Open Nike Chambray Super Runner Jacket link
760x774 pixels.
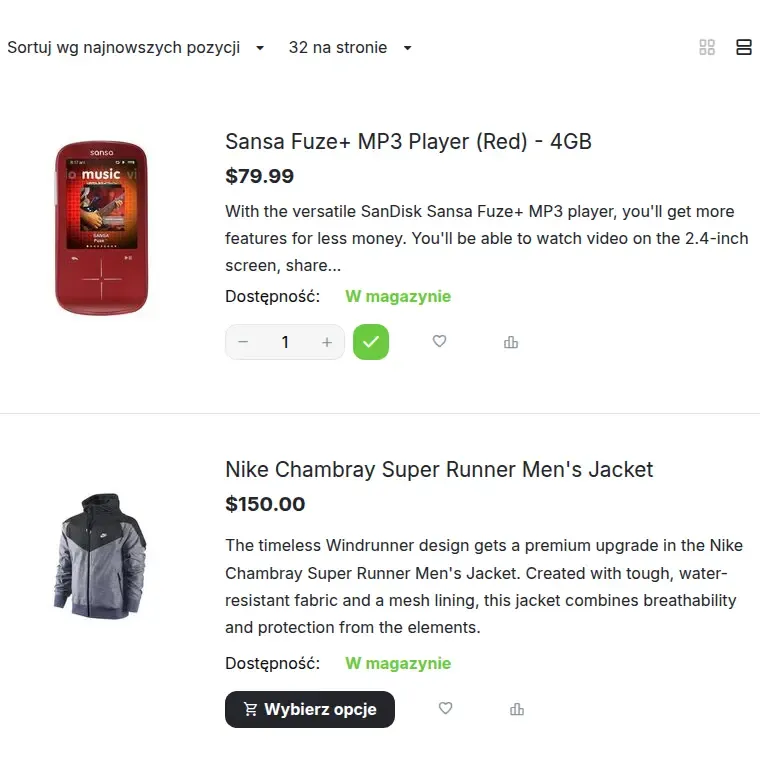439,469
